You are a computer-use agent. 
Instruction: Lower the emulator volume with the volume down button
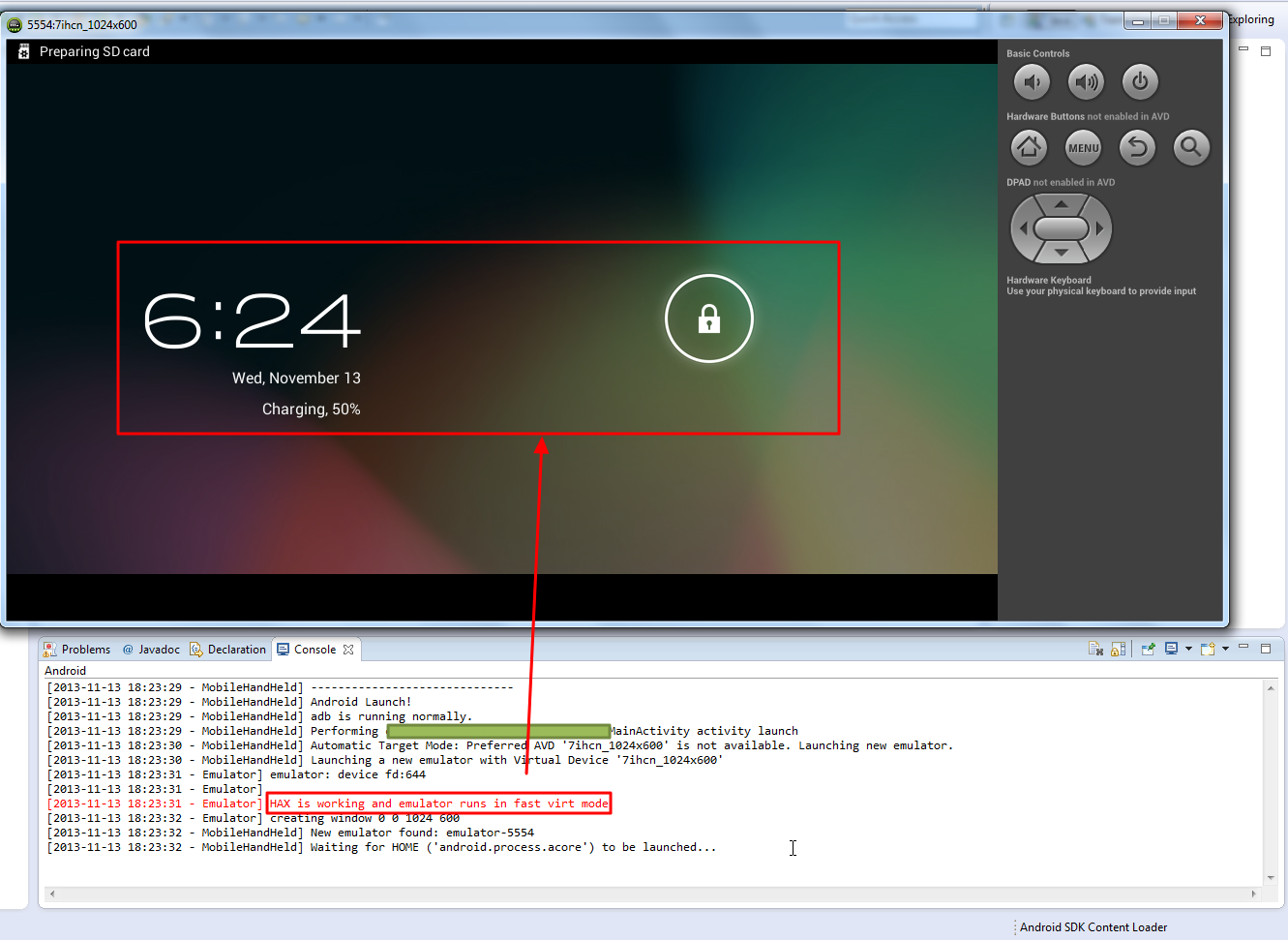click(x=1032, y=82)
